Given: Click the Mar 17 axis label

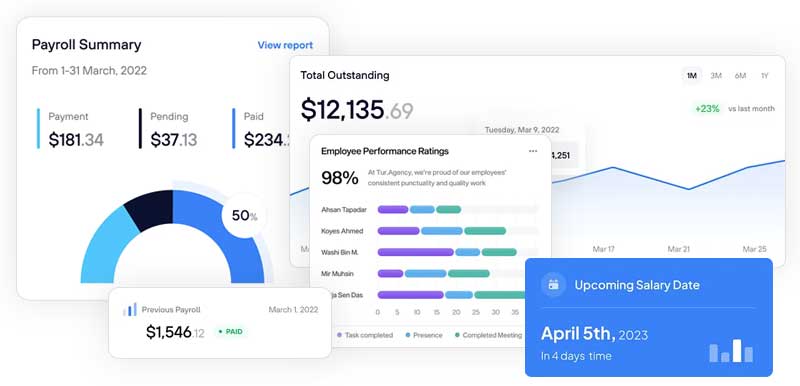Looking at the screenshot, I should pyautogui.click(x=603, y=249).
